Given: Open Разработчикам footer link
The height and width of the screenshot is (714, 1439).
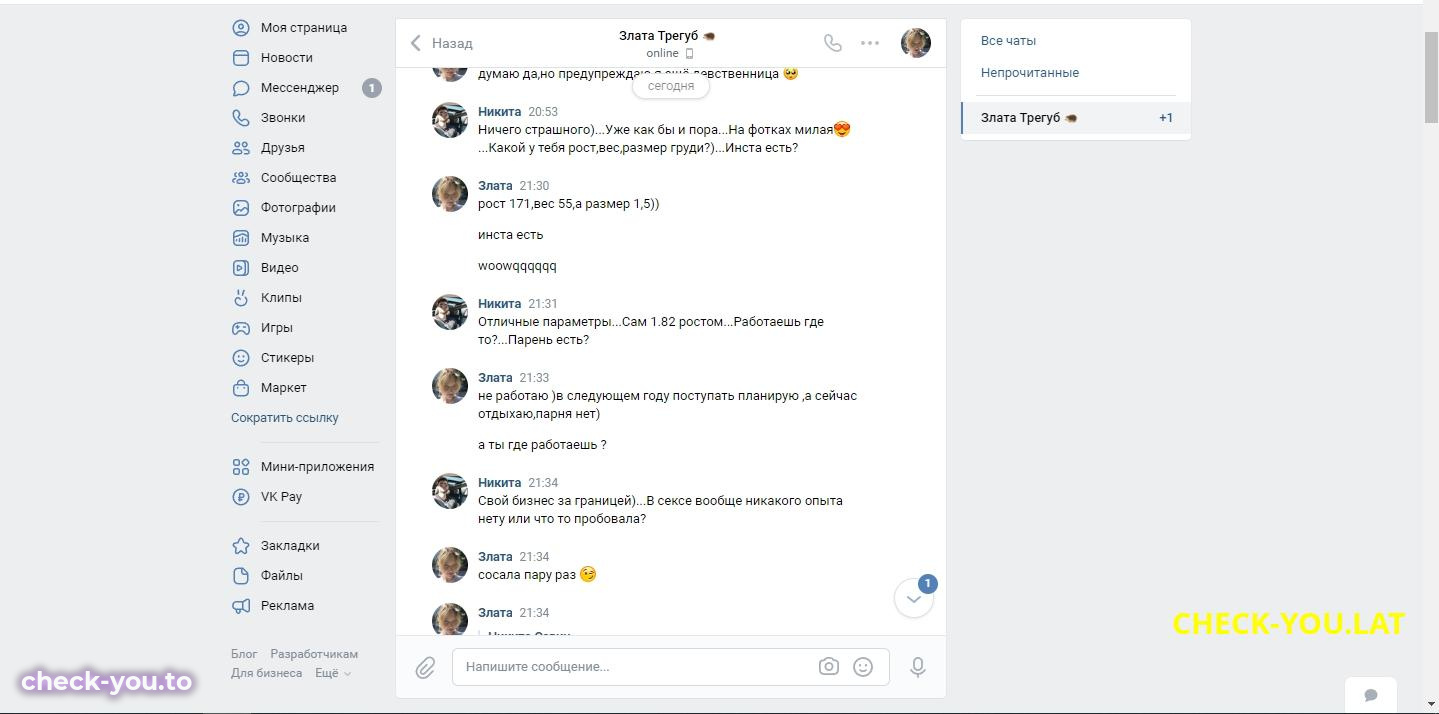Looking at the screenshot, I should pos(314,654).
